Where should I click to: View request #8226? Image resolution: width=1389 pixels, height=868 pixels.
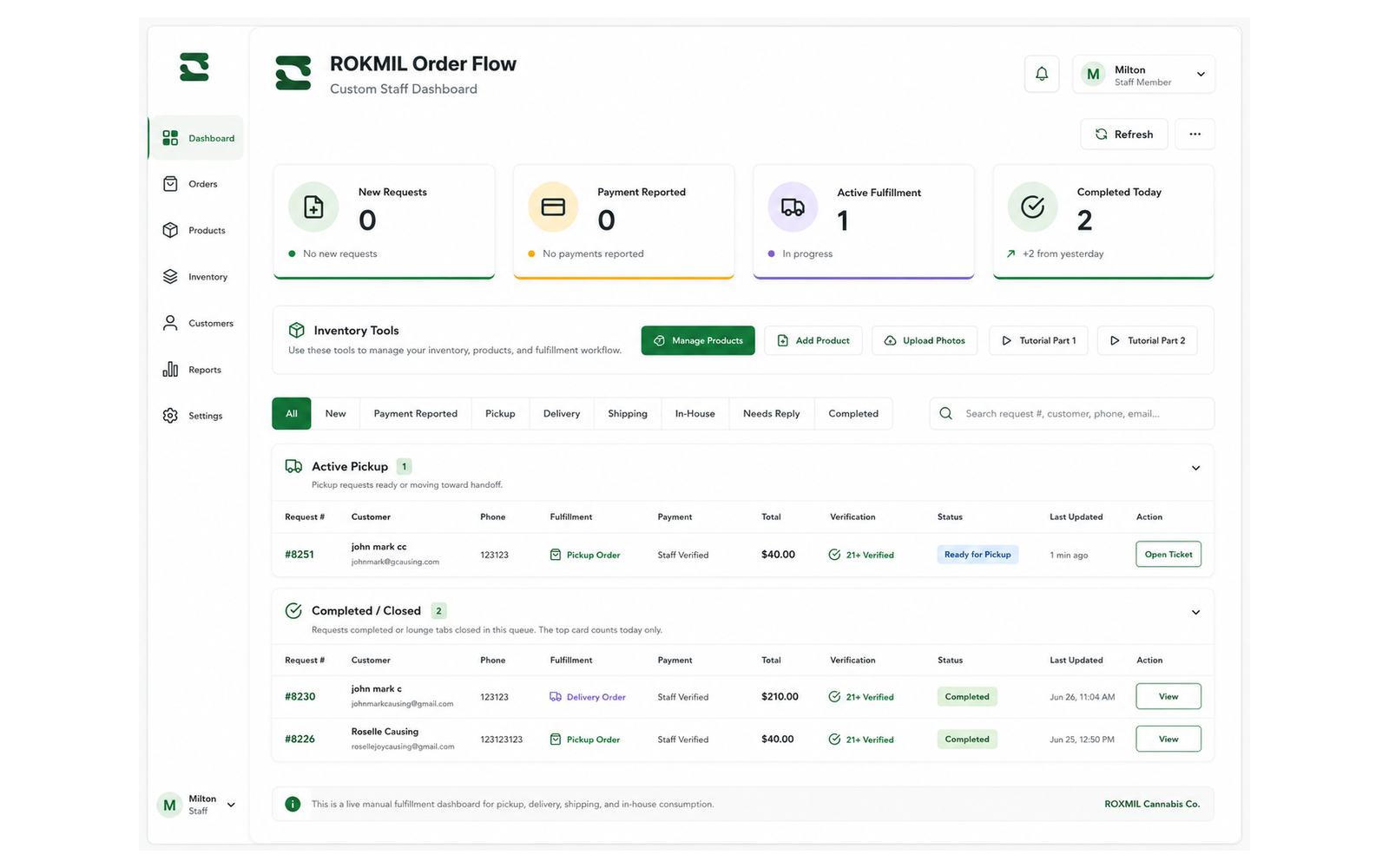1168,739
